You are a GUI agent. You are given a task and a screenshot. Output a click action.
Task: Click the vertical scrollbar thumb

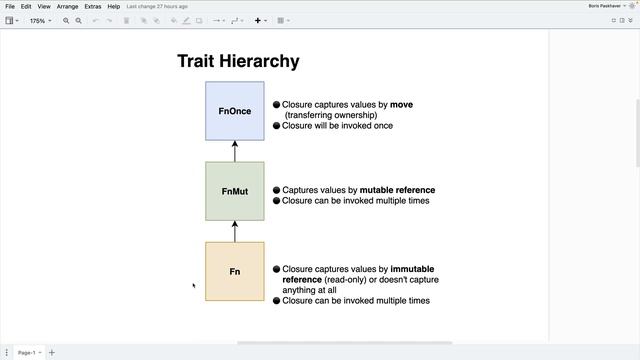click(x=638, y=133)
